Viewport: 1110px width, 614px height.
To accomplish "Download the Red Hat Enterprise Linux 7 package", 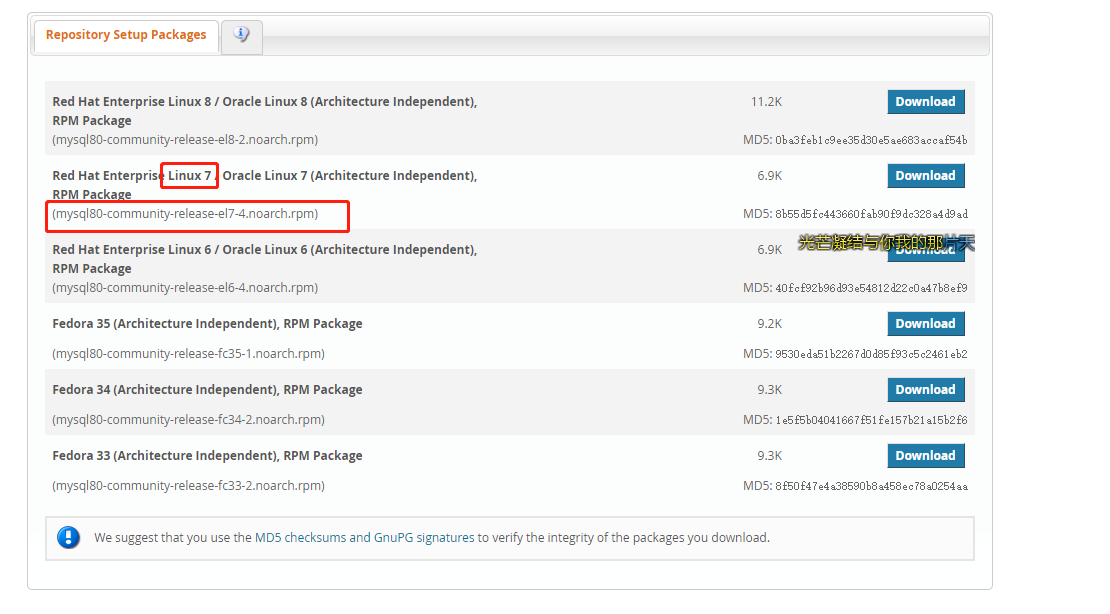I will (925, 175).
